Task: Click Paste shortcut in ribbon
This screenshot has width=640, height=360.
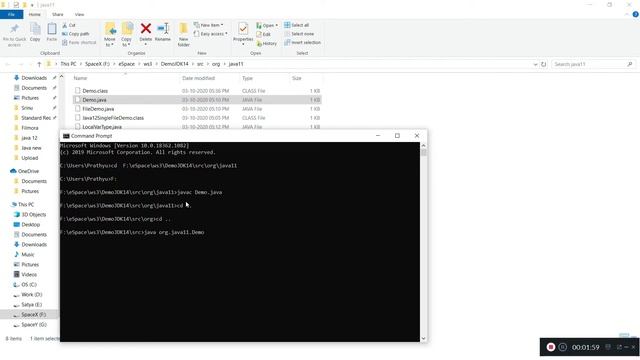Action: click(79, 42)
